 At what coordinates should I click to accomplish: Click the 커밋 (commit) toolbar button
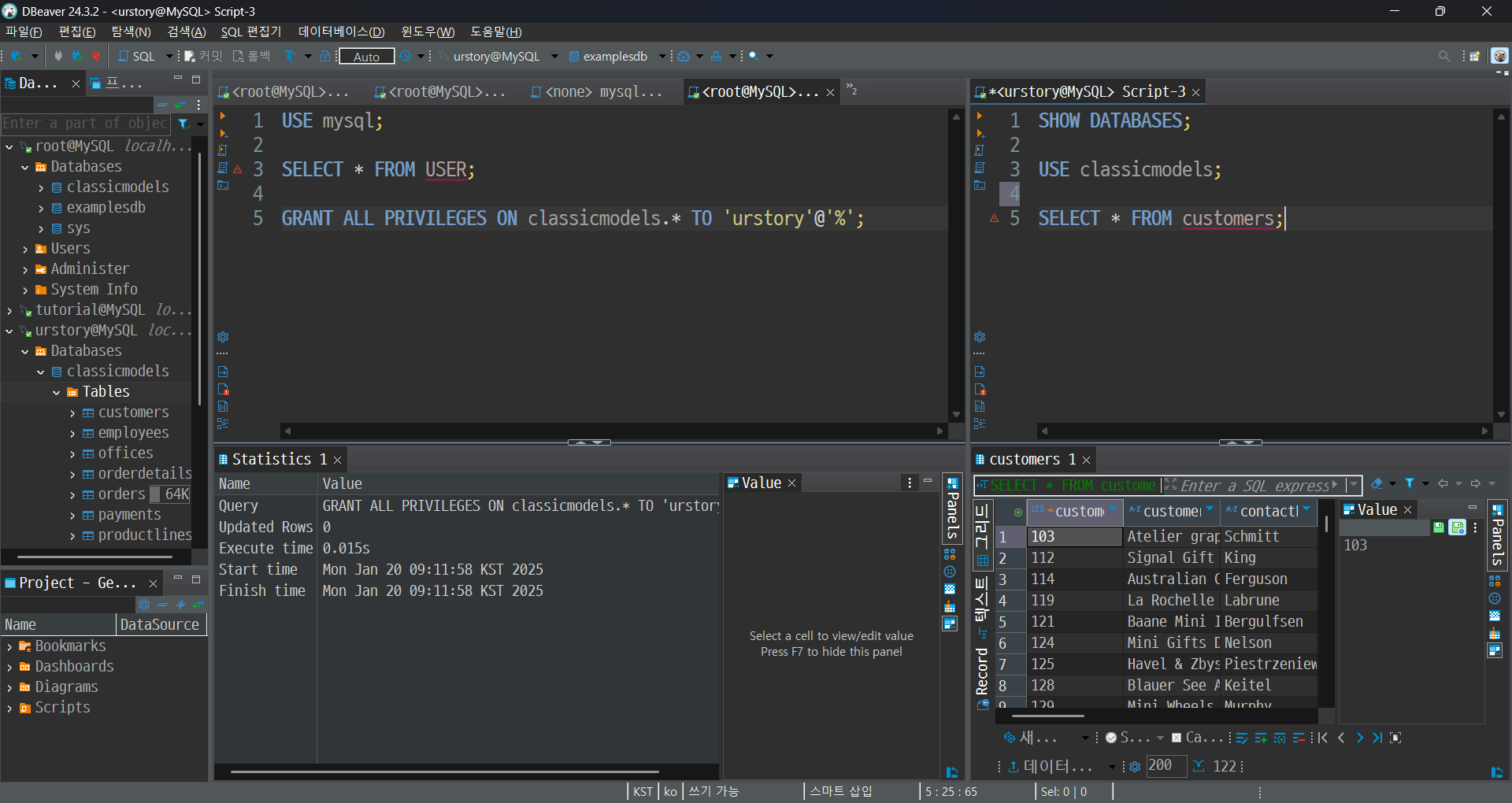[x=204, y=56]
